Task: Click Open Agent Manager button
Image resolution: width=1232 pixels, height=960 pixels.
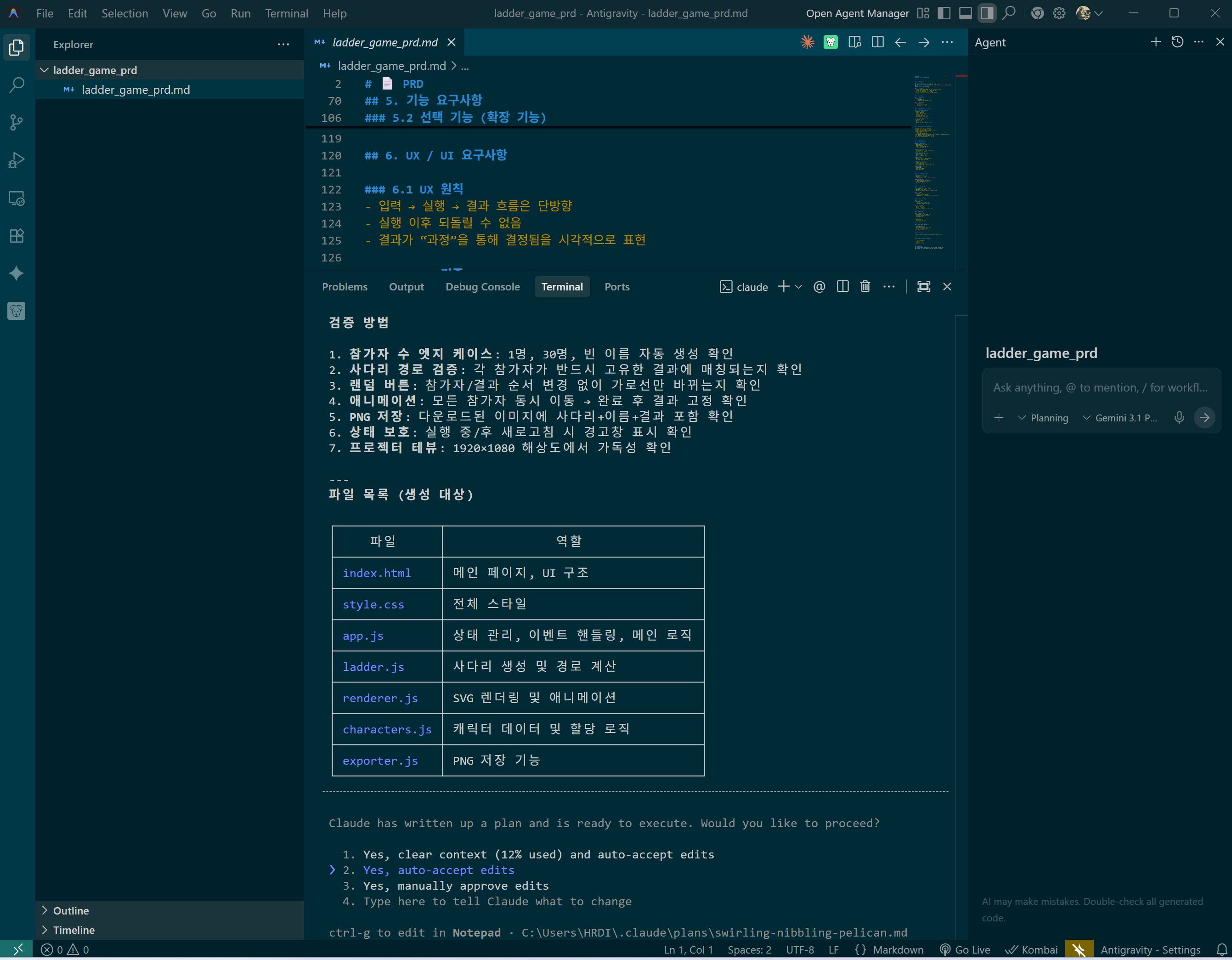Action: 857,13
